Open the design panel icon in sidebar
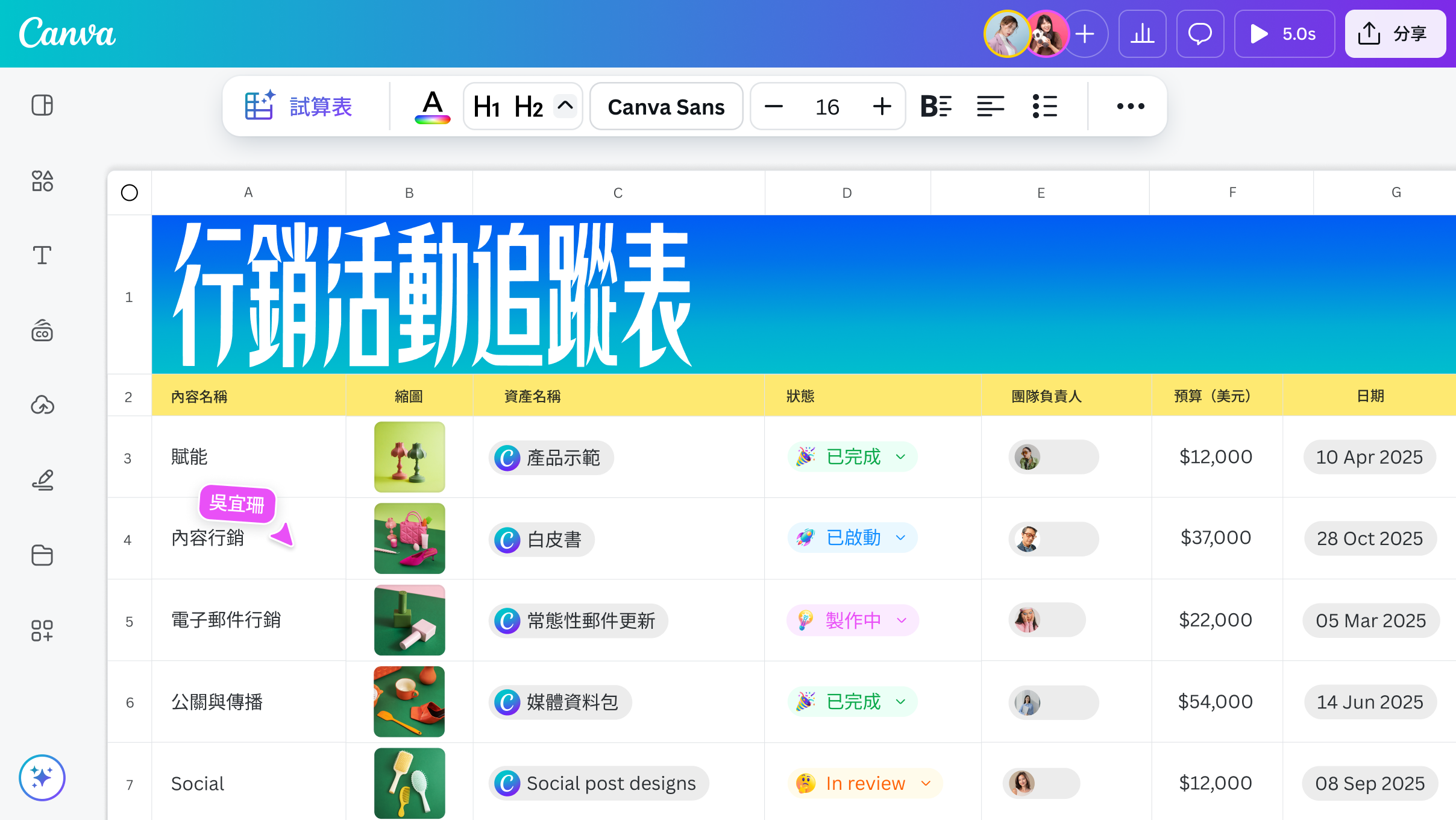Screen dimensions: 1456x820 (42, 106)
